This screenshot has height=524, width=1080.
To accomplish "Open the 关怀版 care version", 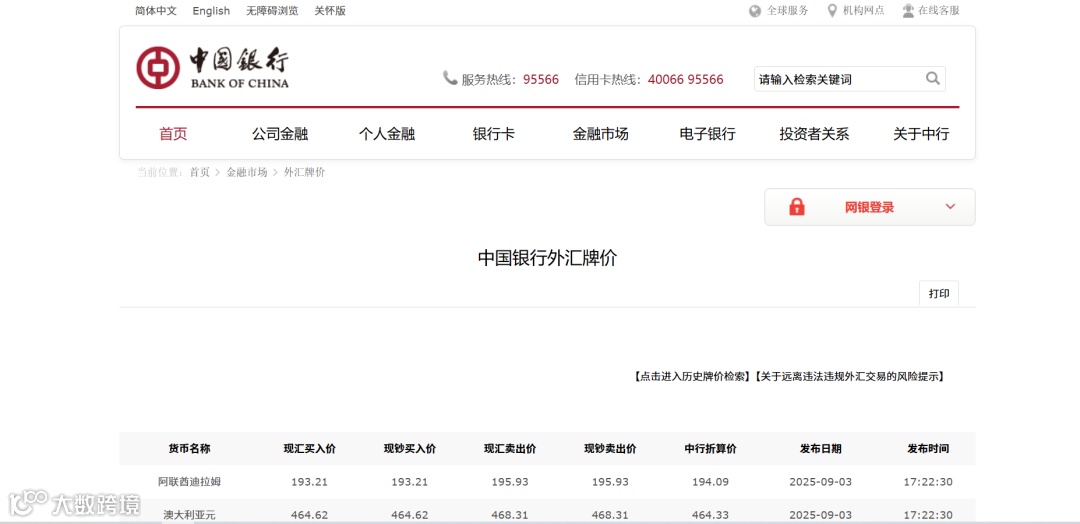I will coord(330,11).
